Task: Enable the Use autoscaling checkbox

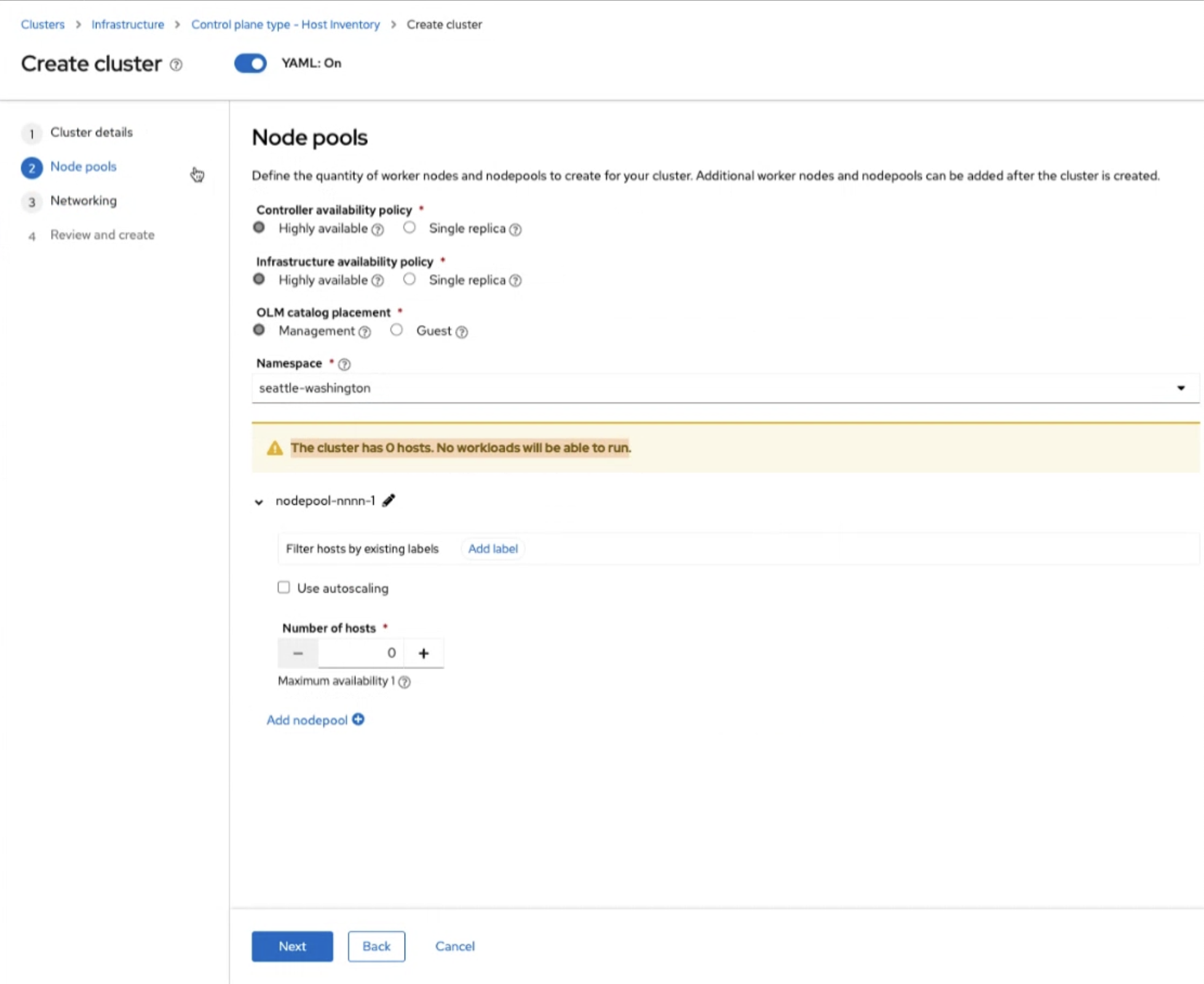Action: [283, 588]
